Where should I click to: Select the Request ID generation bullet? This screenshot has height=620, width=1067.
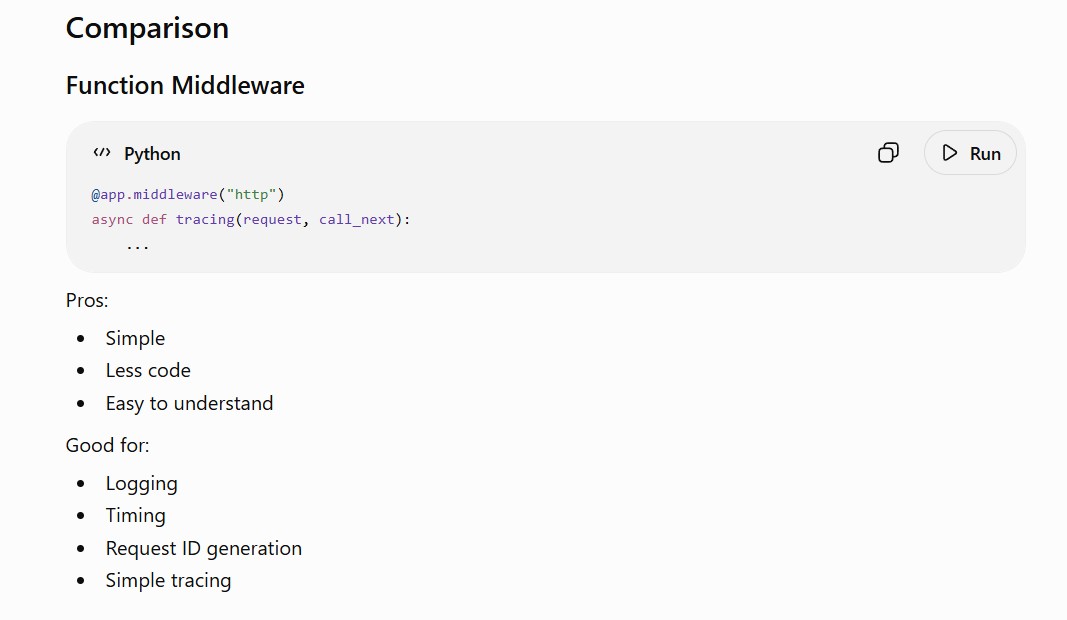pyautogui.click(x=203, y=549)
